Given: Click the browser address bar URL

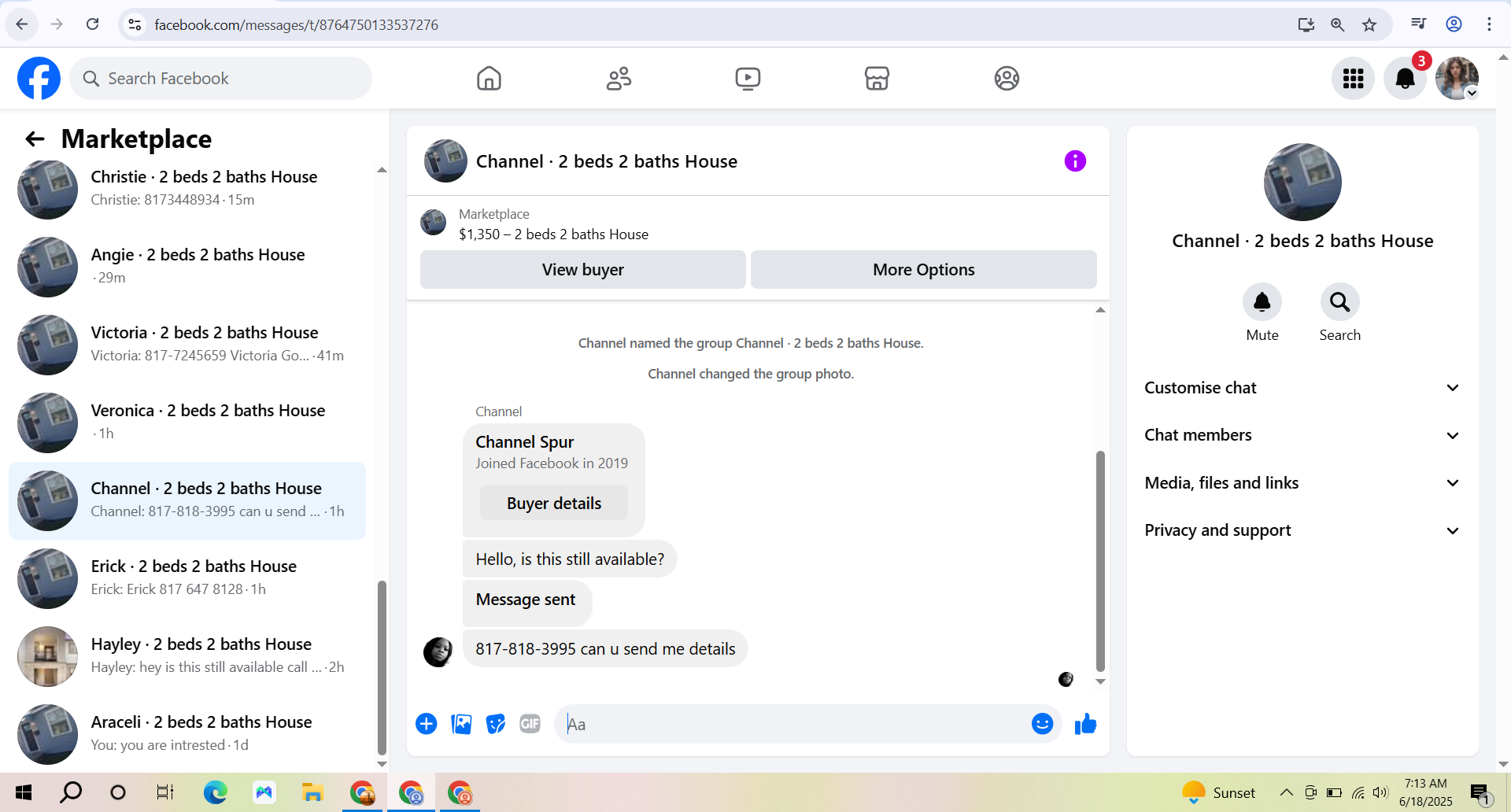Looking at the screenshot, I should (x=296, y=25).
